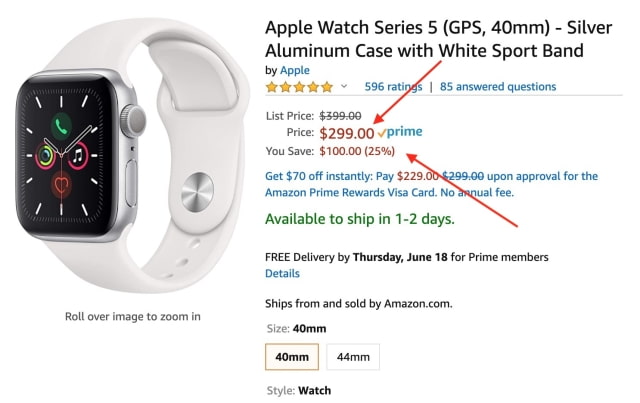This screenshot has height=403, width=640.
Task: Click the music note on watch face
Action: (x=77, y=155)
